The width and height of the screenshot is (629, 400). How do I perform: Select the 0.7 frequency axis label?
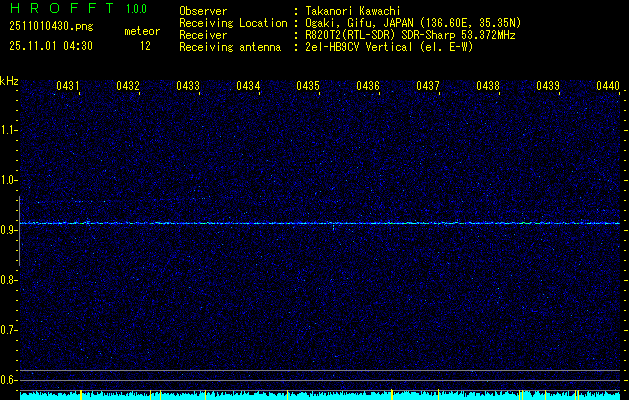9,329
